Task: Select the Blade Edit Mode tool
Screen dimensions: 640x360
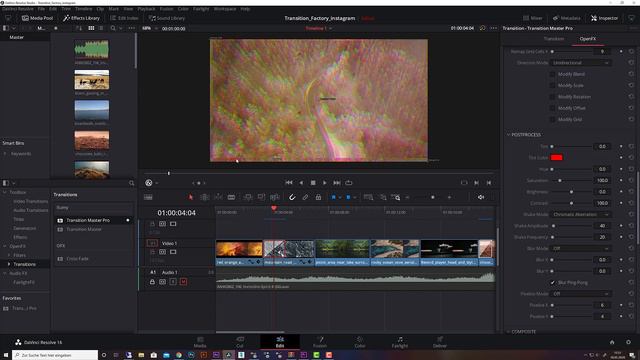Action: pos(231,197)
